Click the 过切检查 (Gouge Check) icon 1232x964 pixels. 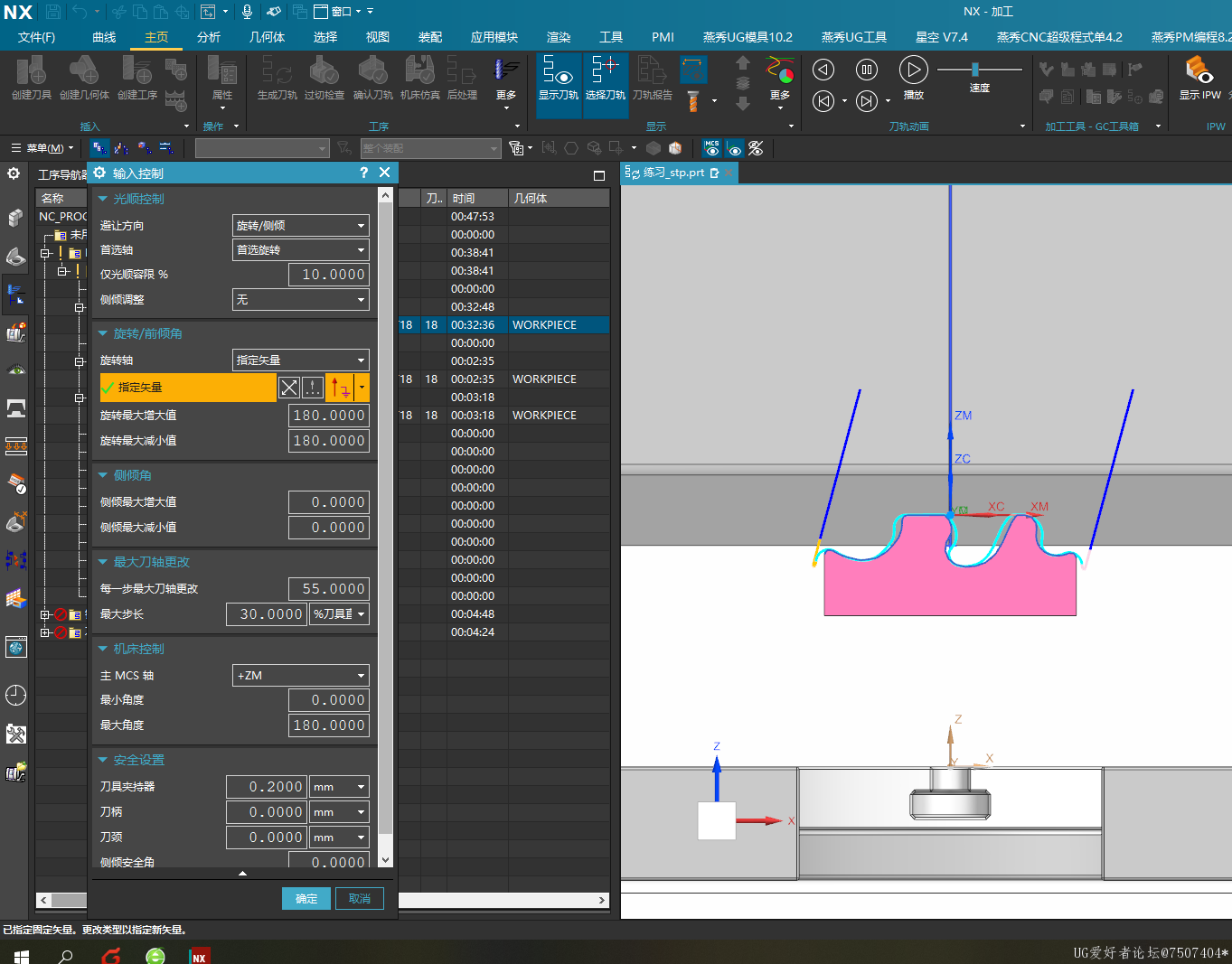tap(324, 78)
